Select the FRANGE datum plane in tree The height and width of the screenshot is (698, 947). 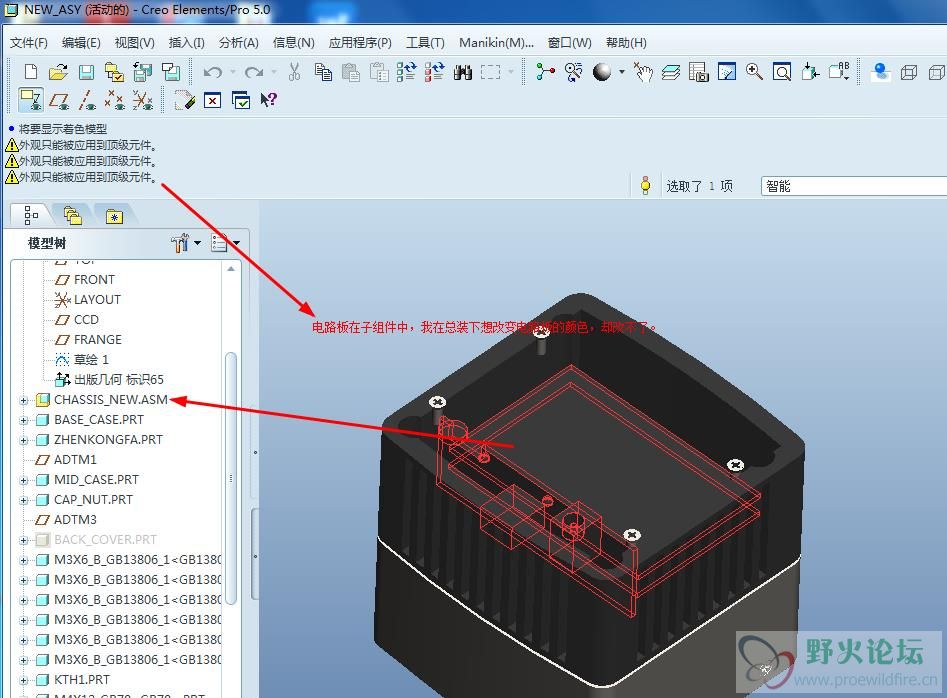tap(97, 339)
